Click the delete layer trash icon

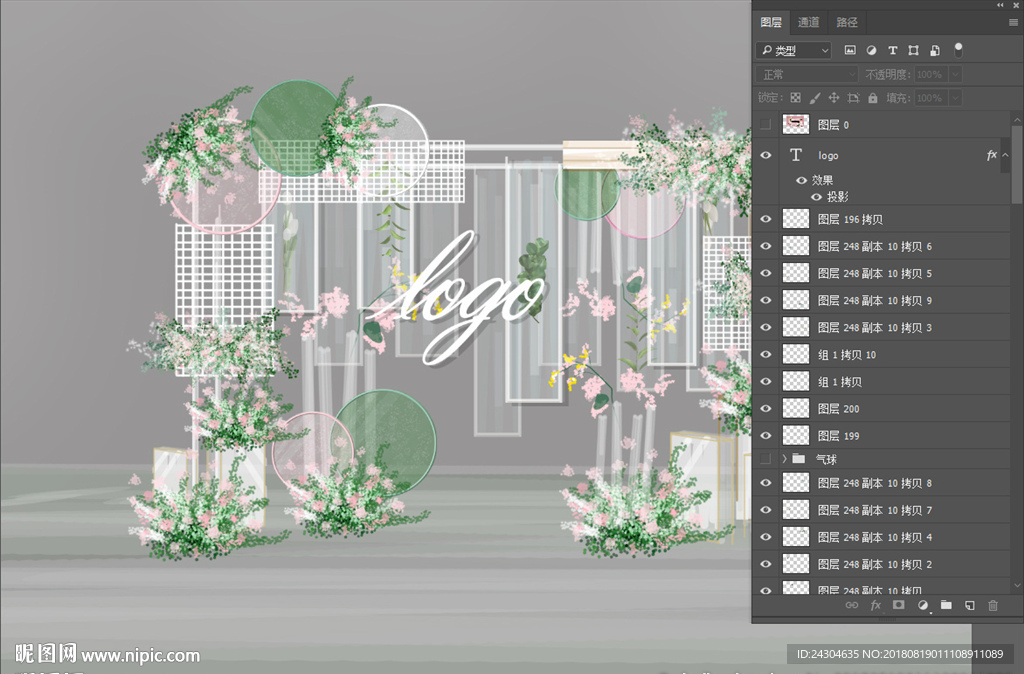point(993,605)
